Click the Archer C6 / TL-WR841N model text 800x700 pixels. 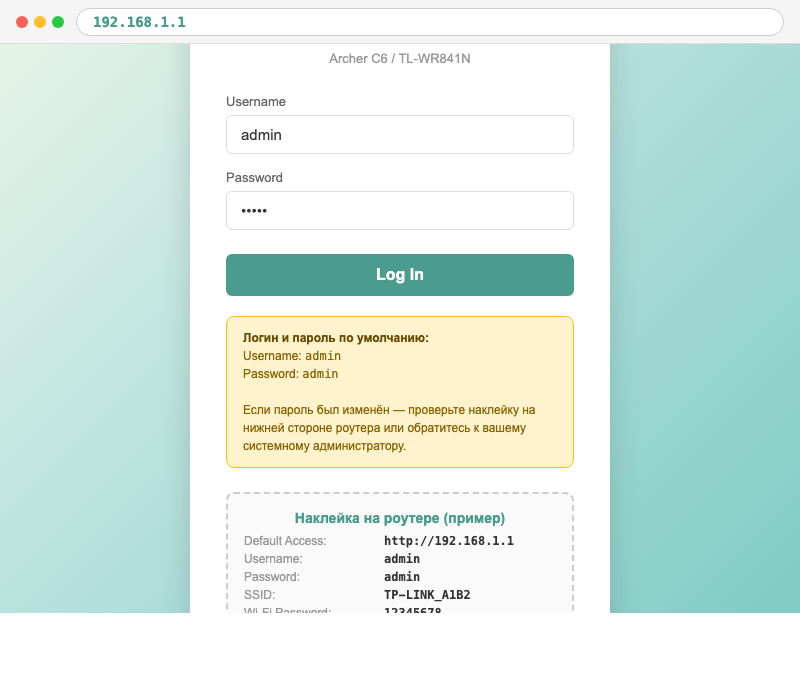coord(400,59)
